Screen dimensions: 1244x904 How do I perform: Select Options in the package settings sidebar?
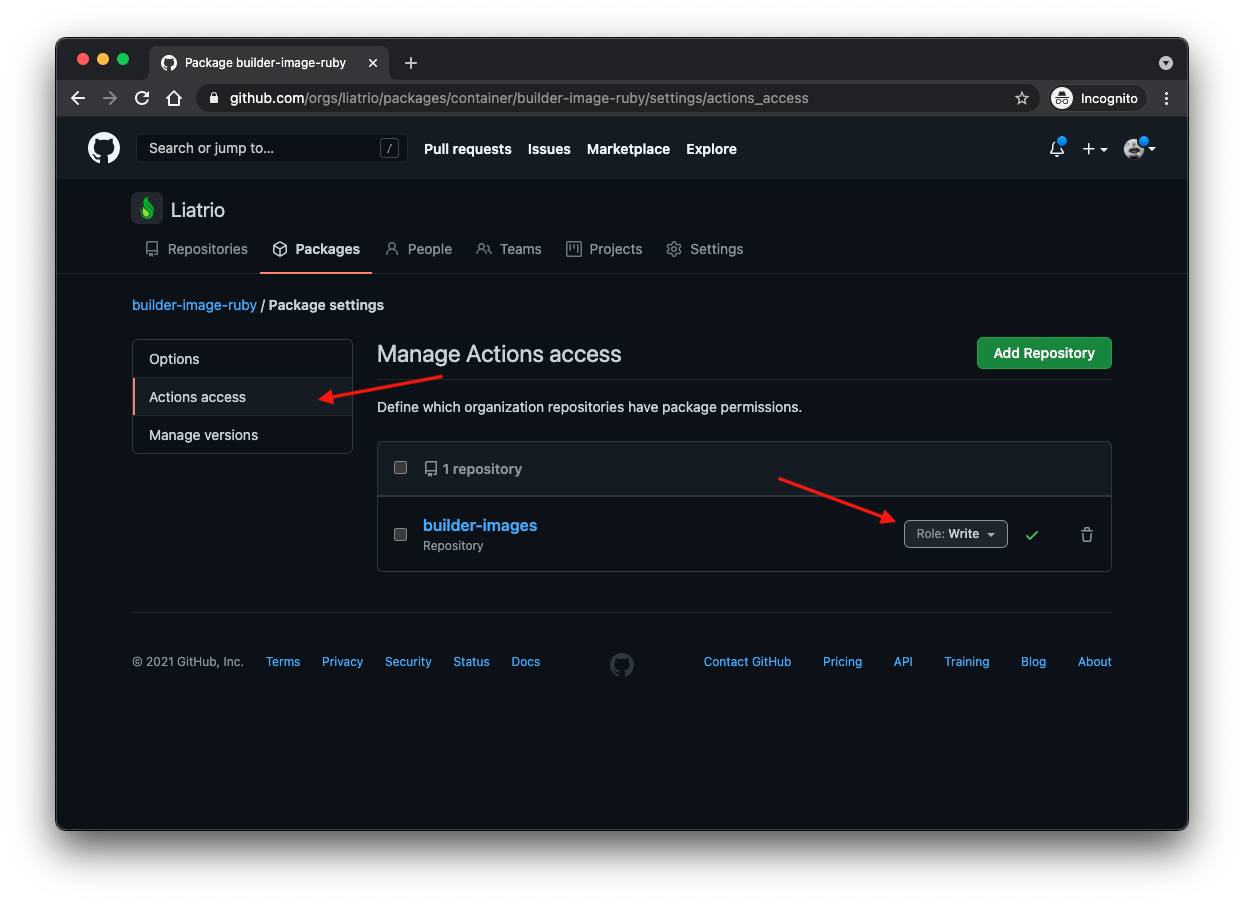pos(242,359)
